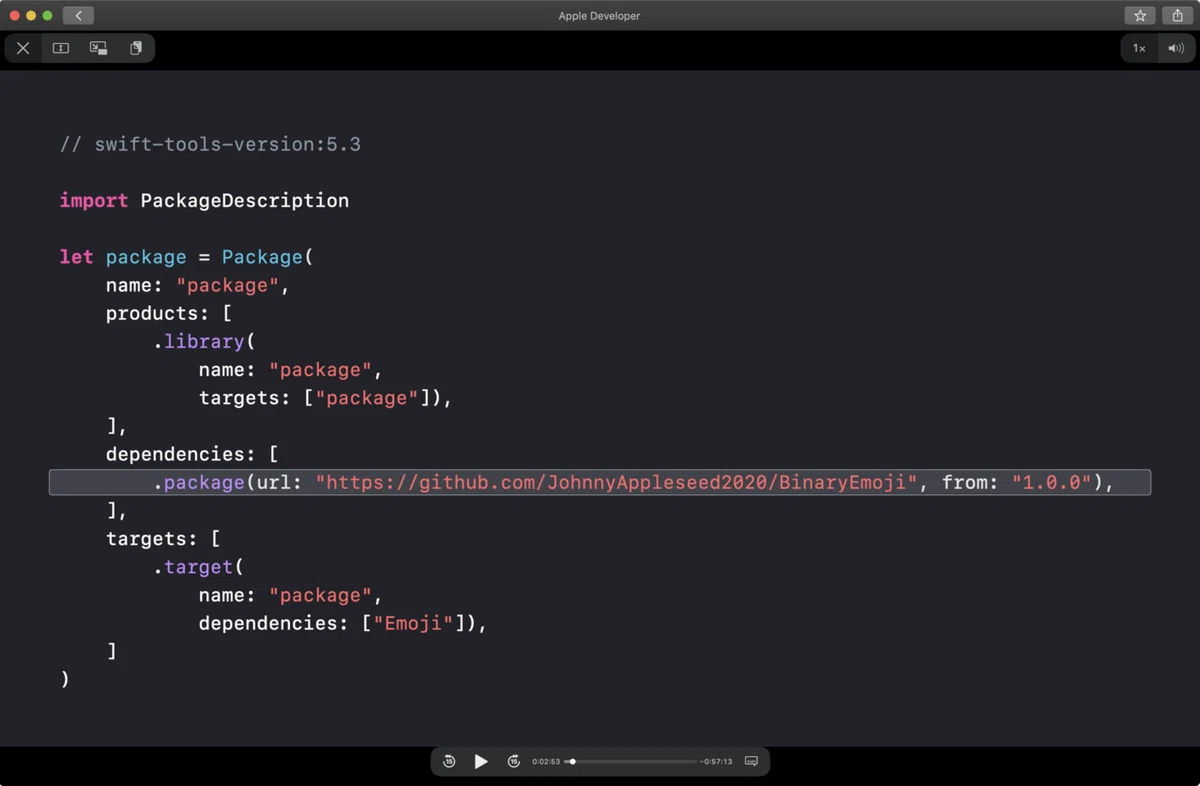Image resolution: width=1200 pixels, height=786 pixels.
Task: Click the "1.0.0" version string
Action: coord(1052,482)
